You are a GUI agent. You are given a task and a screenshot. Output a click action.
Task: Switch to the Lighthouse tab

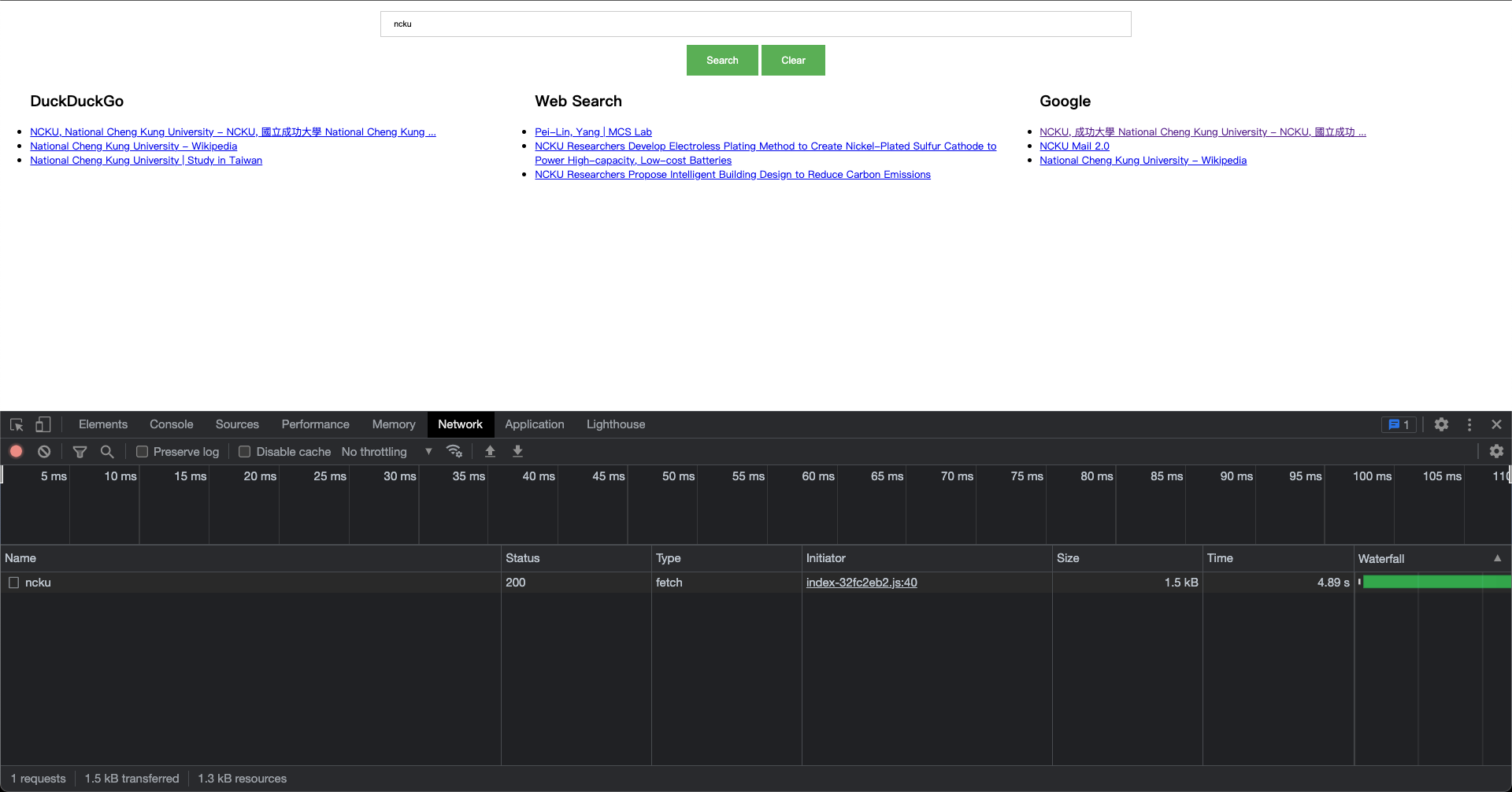click(616, 424)
